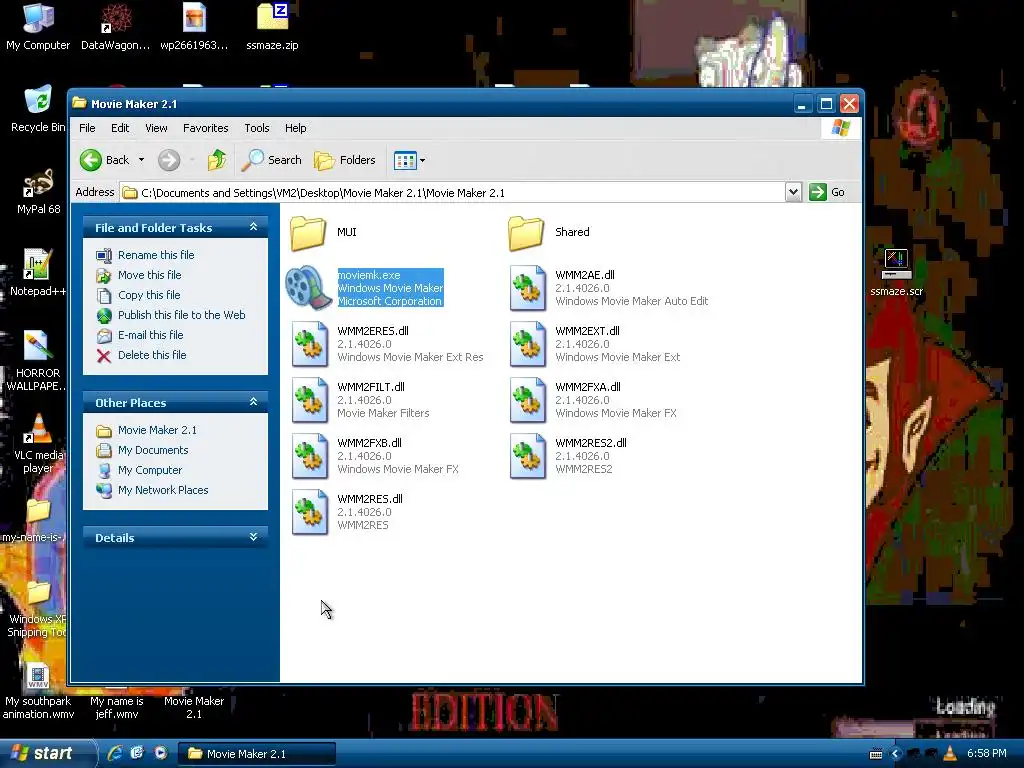Viewport: 1024px width, 768px height.
Task: Click the Forward arrow button
Action: coord(169,160)
